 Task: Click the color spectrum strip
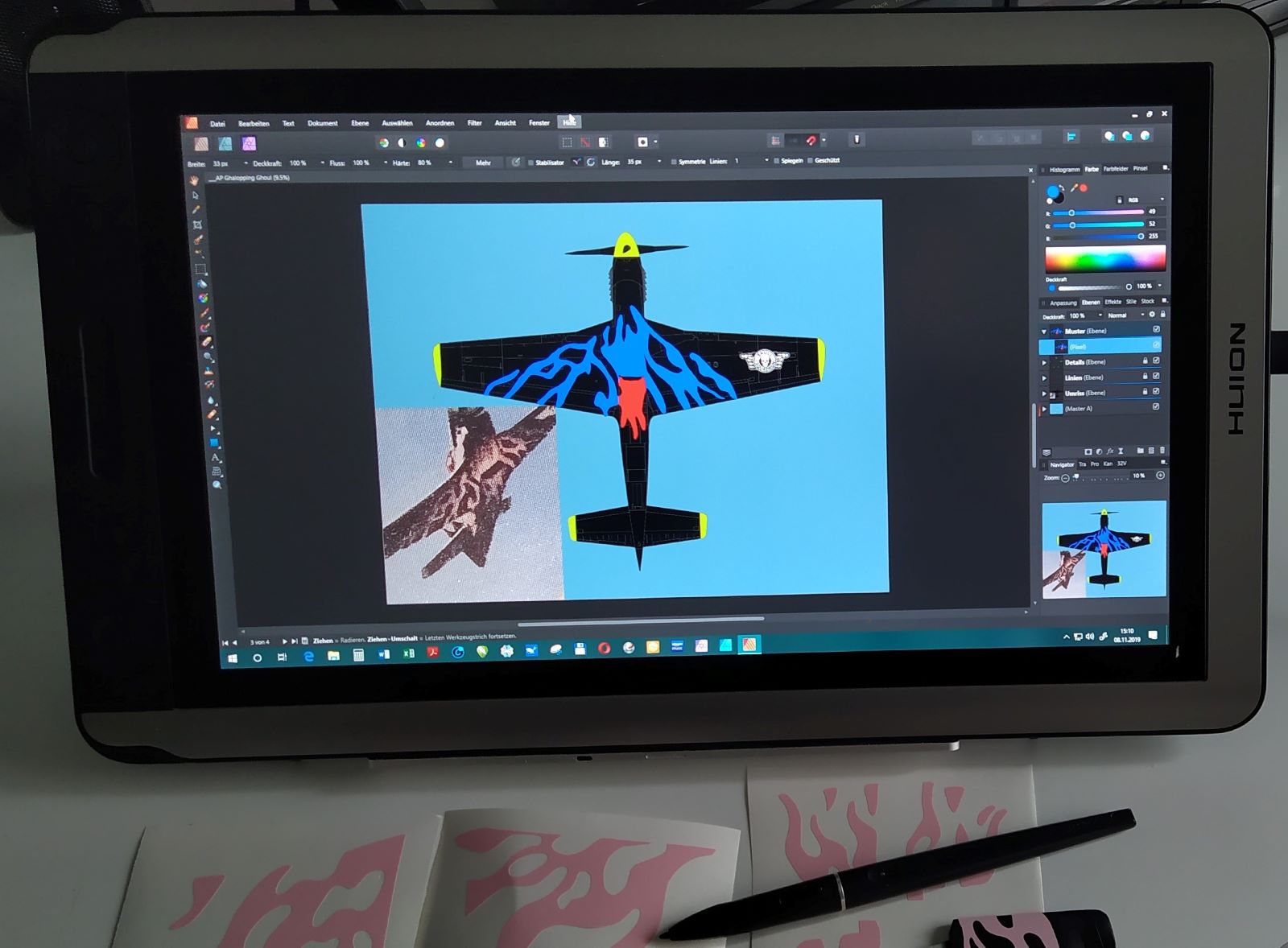(x=1104, y=259)
